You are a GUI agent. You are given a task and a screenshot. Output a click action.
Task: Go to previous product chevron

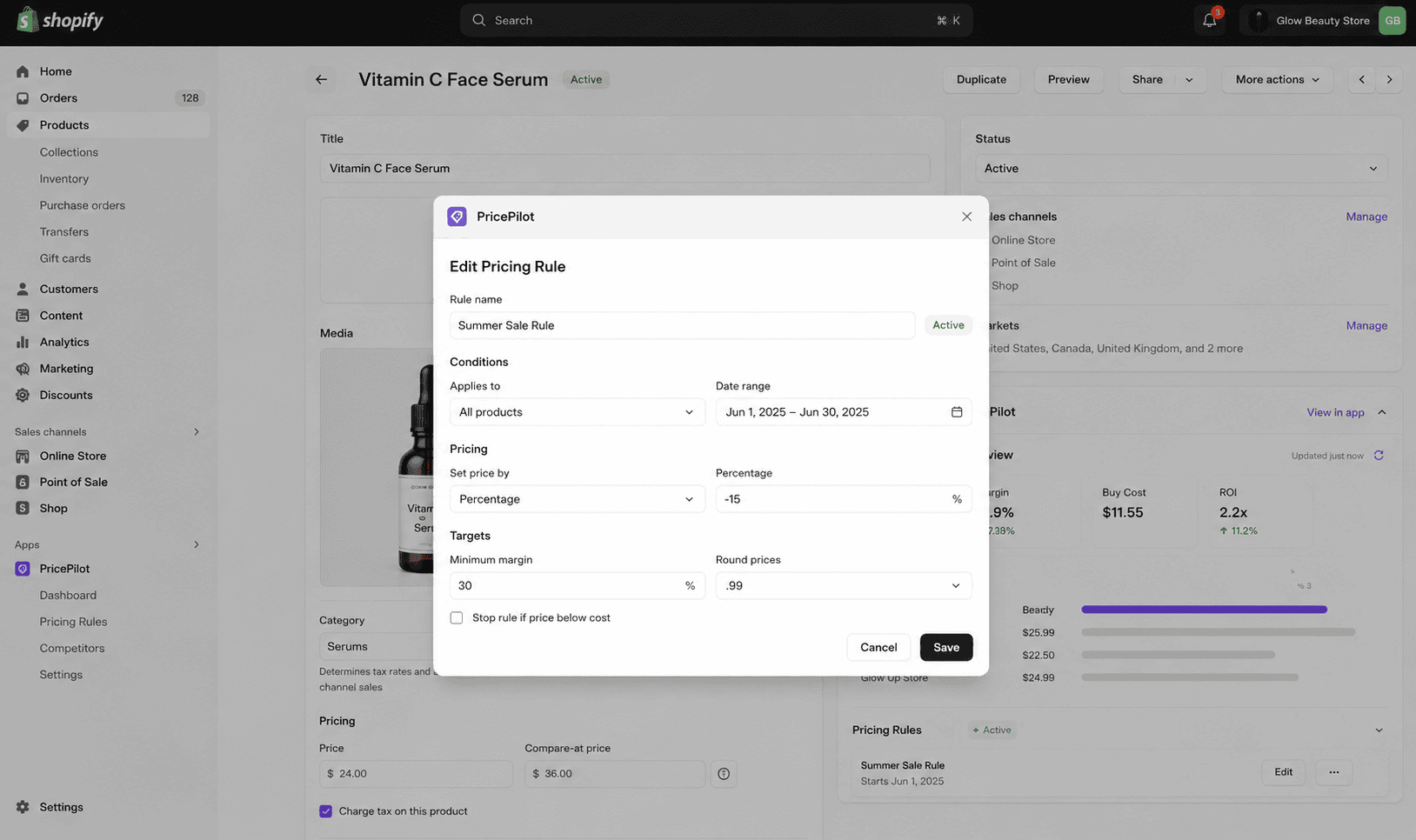[x=1361, y=79]
